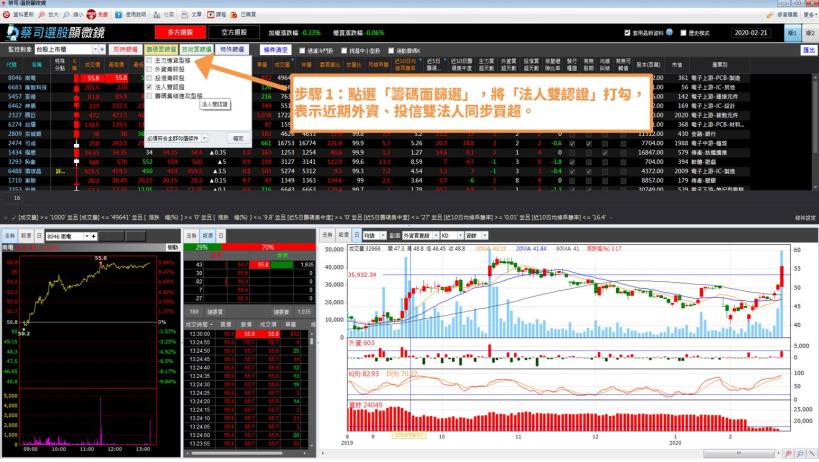Select the 日 tab above candlestick chart
Screen dimensions: 819x462
pyautogui.click(x=357, y=235)
